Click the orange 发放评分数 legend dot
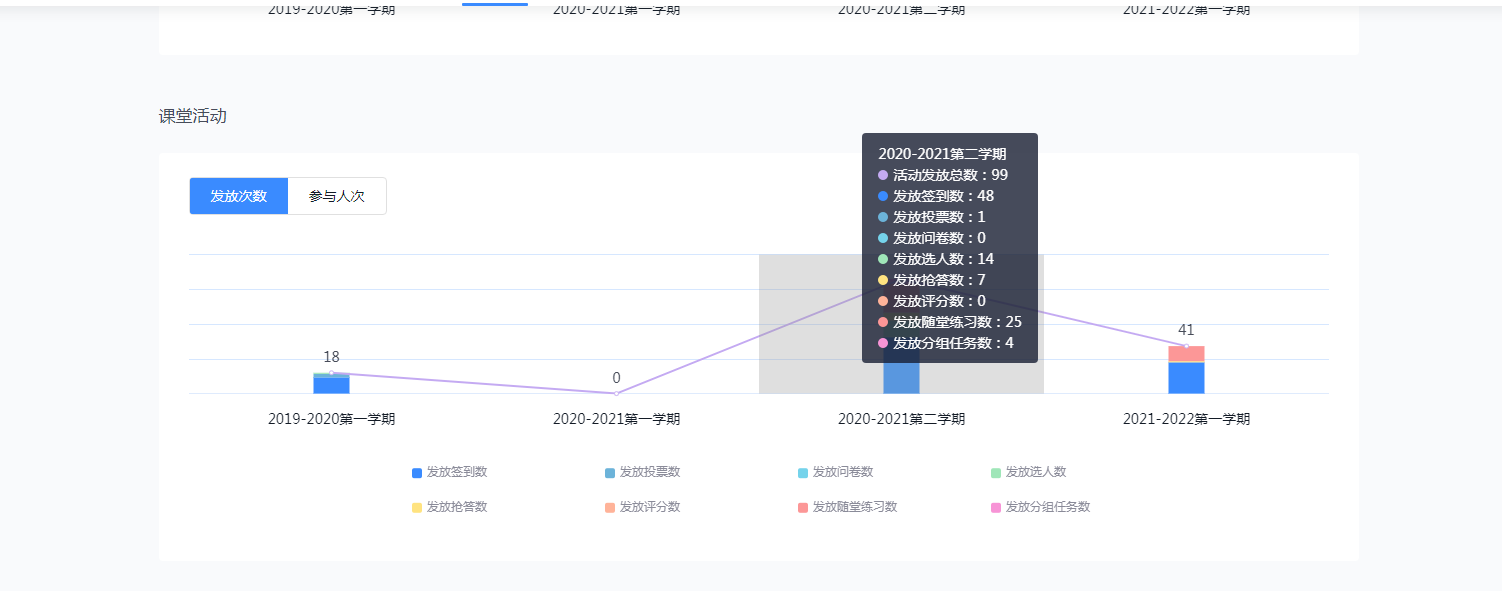 point(610,507)
